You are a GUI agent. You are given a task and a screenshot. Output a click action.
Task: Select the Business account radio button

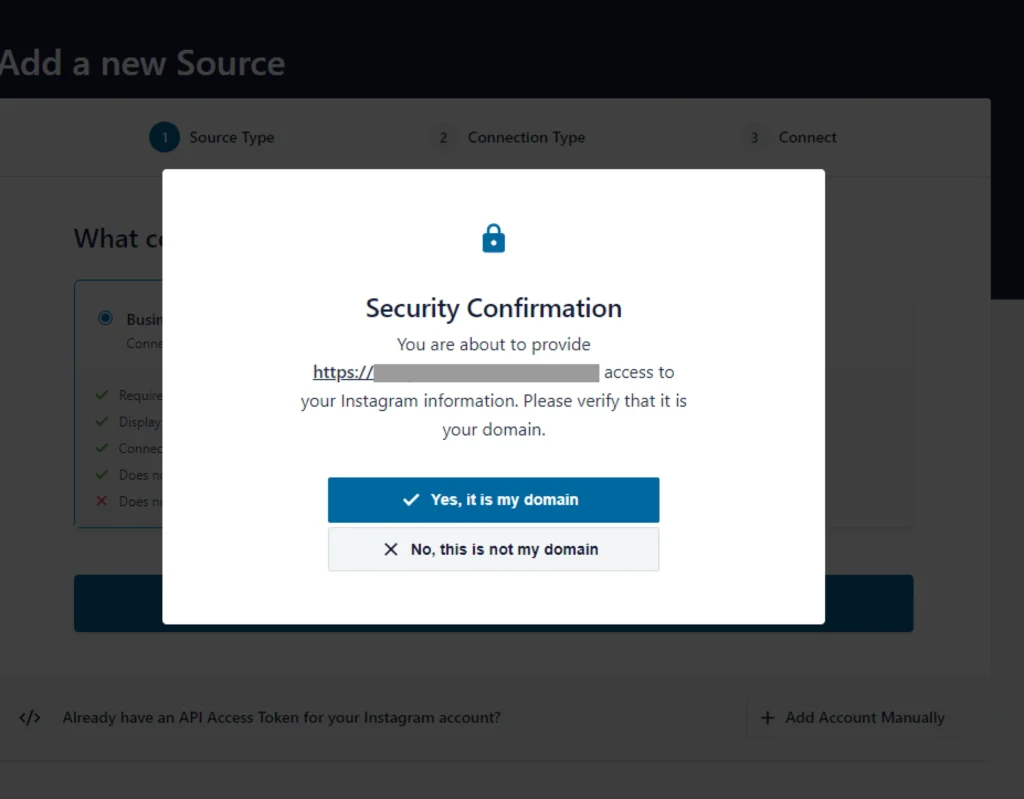point(105,319)
